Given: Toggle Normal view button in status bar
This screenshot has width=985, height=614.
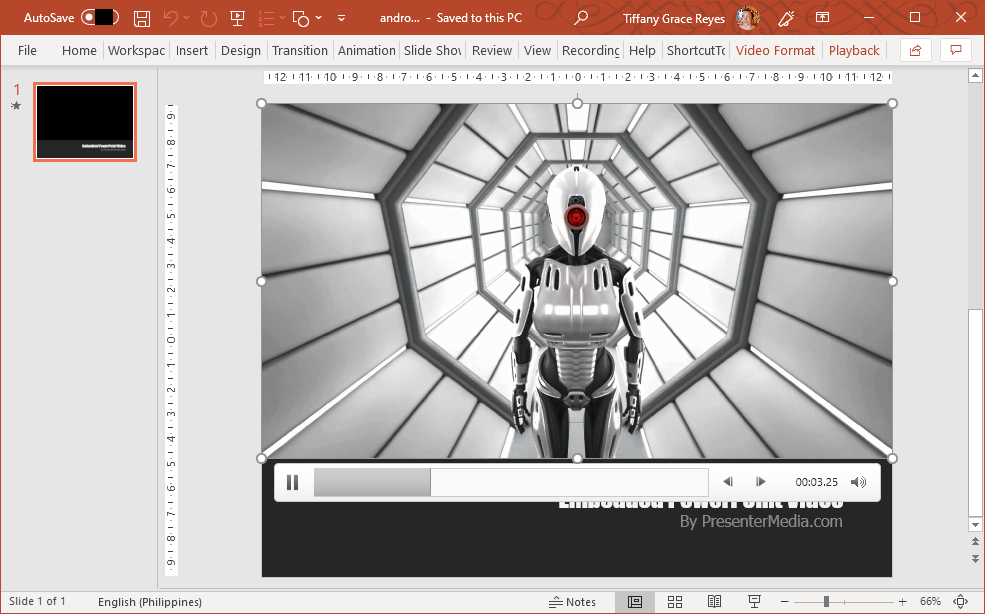Looking at the screenshot, I should click(635, 602).
